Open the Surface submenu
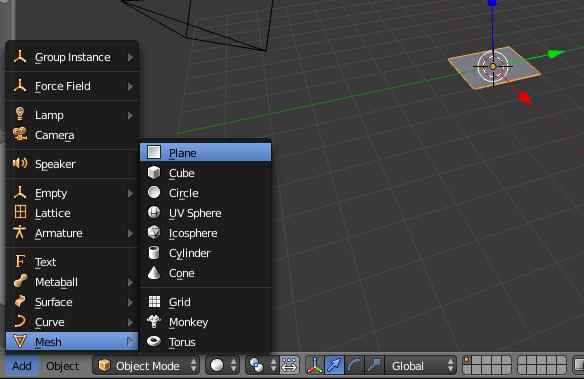584x379 pixels. click(72, 302)
